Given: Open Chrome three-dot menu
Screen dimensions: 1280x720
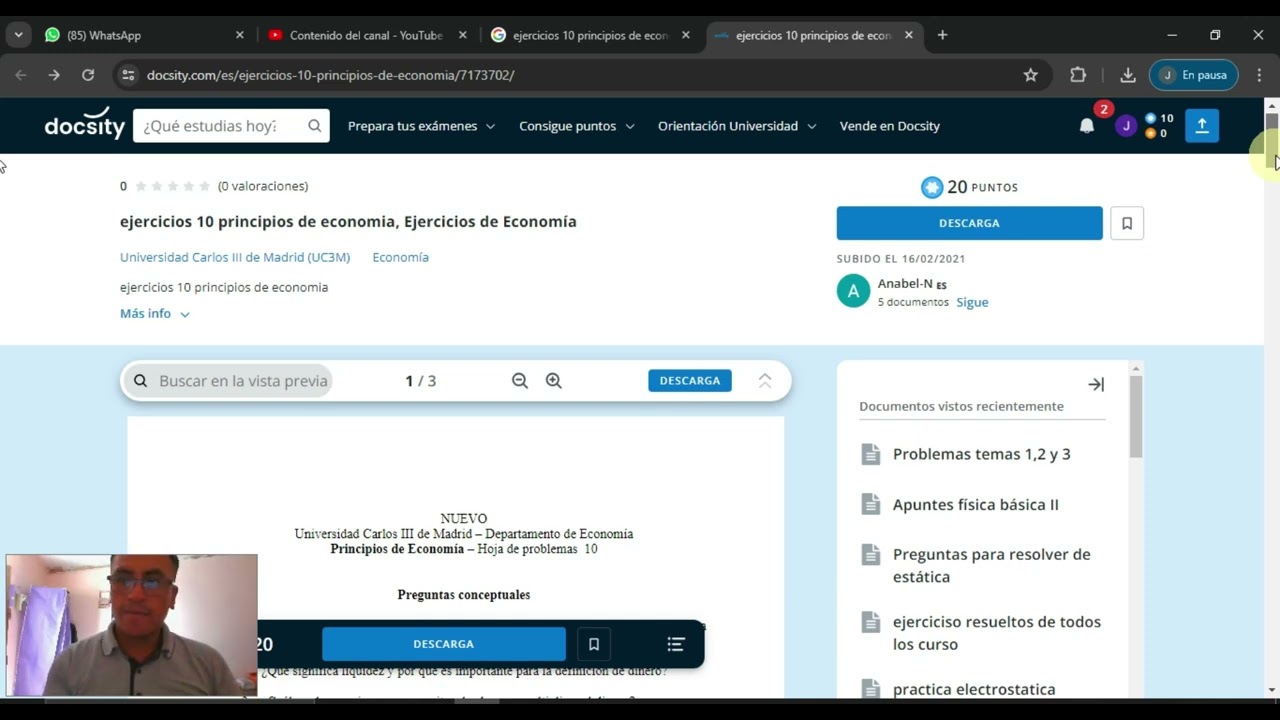Looking at the screenshot, I should pos(1259,75).
